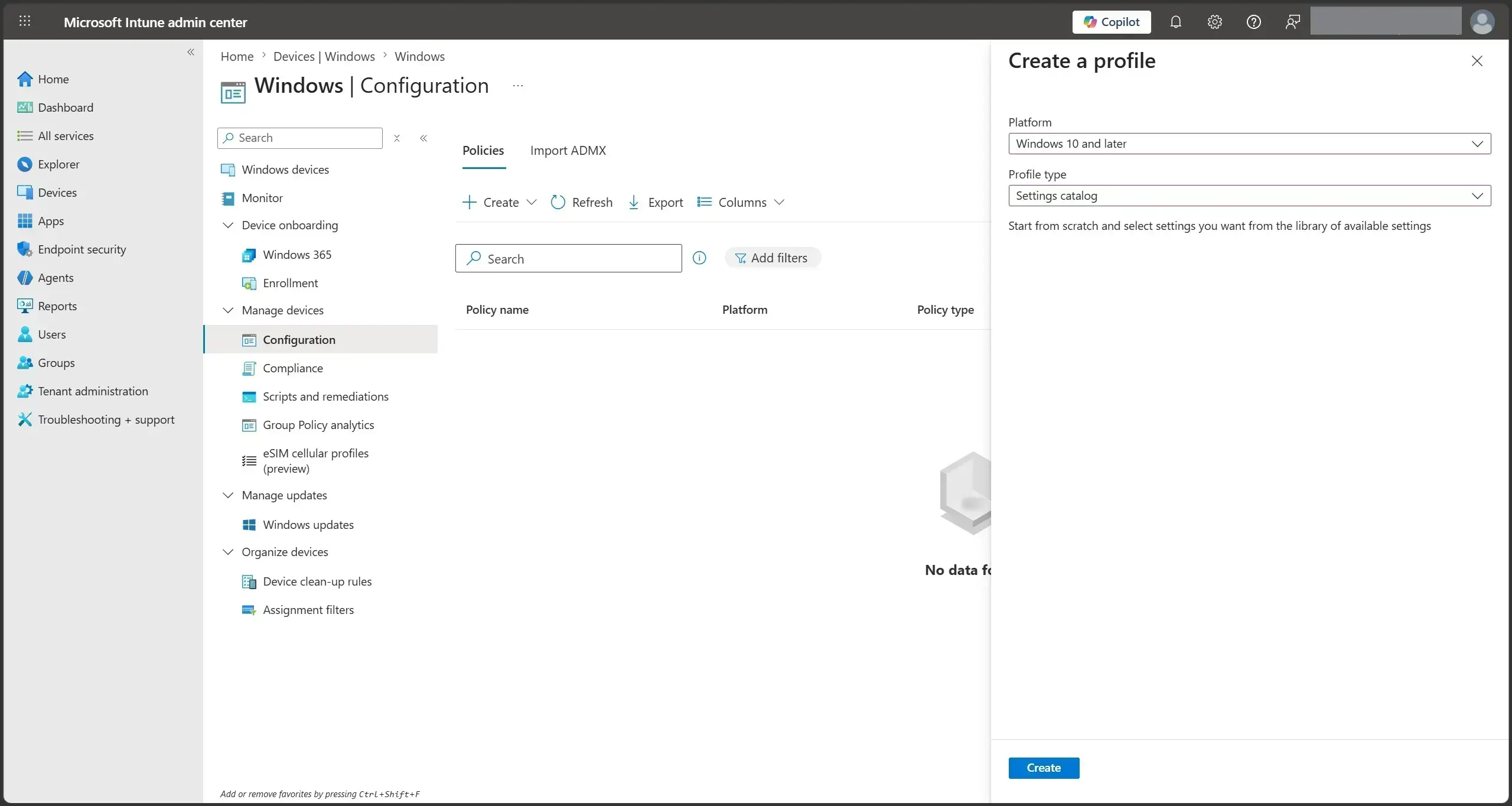Close the Create a profile panel

tap(1477, 61)
